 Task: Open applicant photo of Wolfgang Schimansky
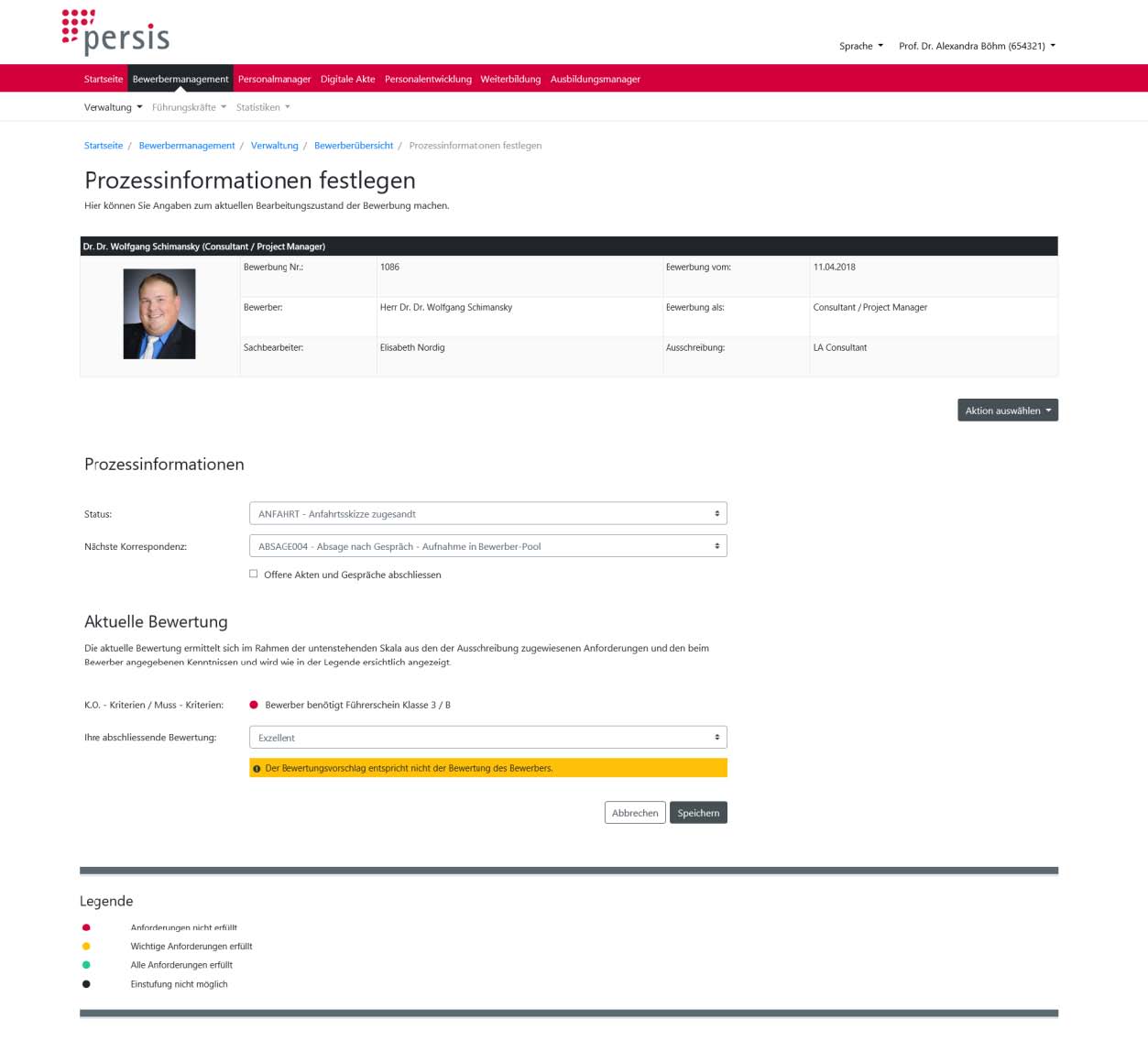point(159,313)
